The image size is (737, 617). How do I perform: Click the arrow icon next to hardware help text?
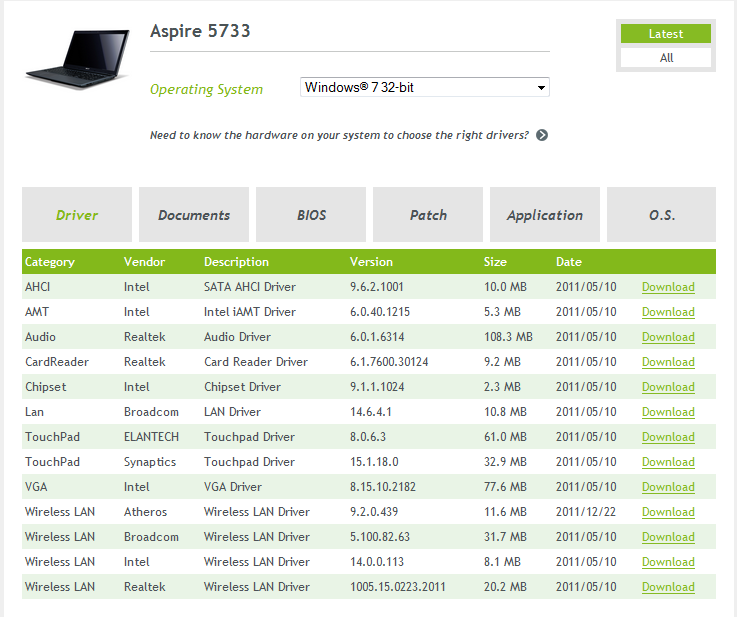542,135
